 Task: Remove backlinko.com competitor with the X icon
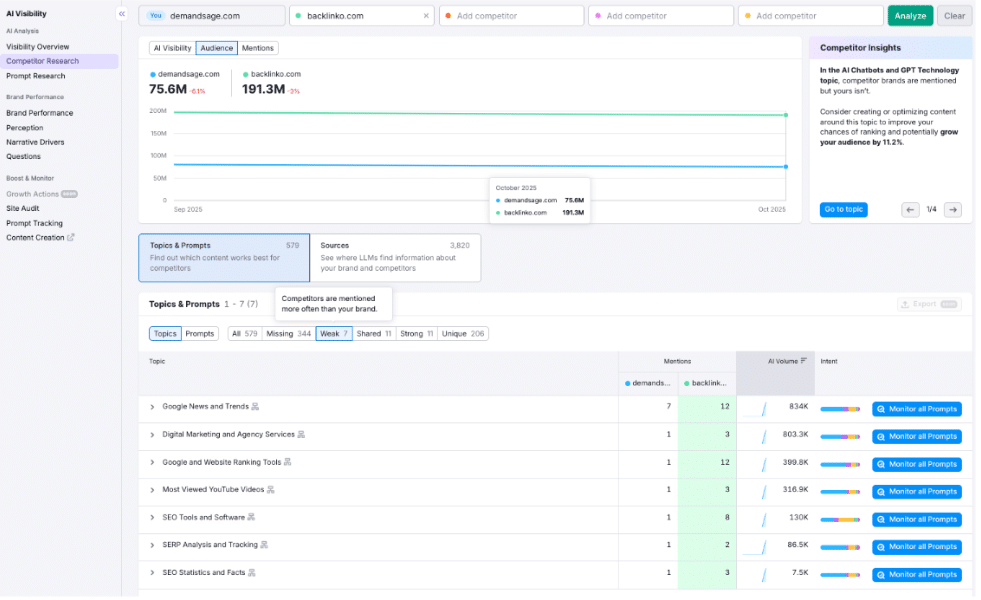pos(428,16)
